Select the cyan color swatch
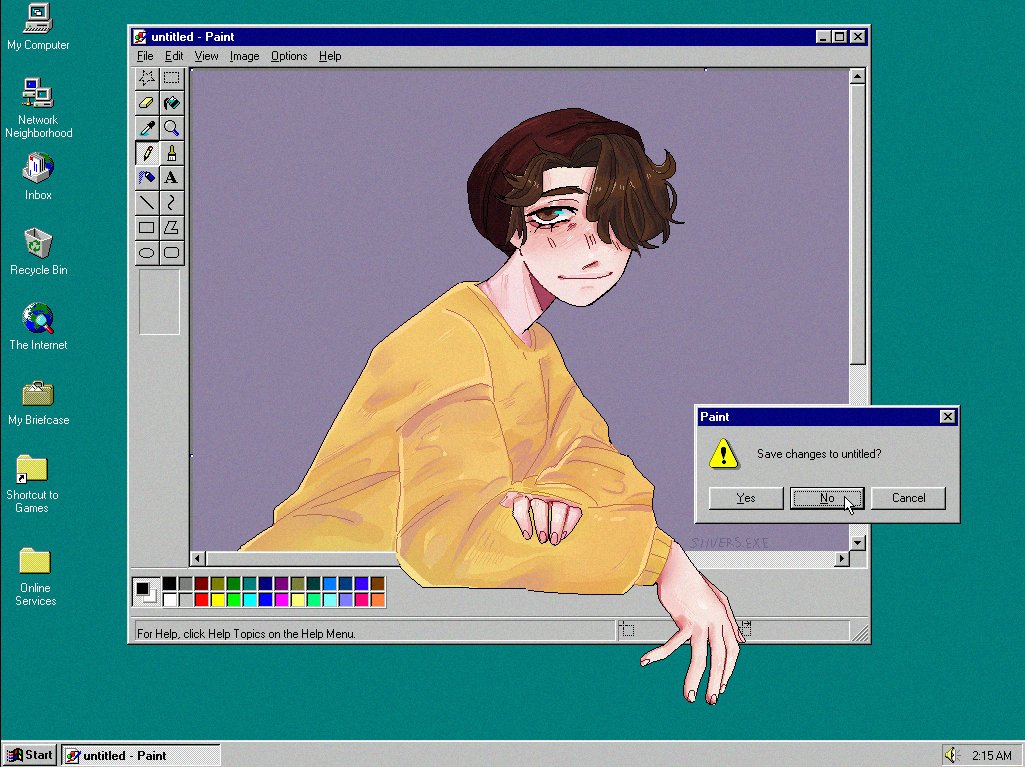Viewport: 1025px width, 767px height. (x=250, y=600)
